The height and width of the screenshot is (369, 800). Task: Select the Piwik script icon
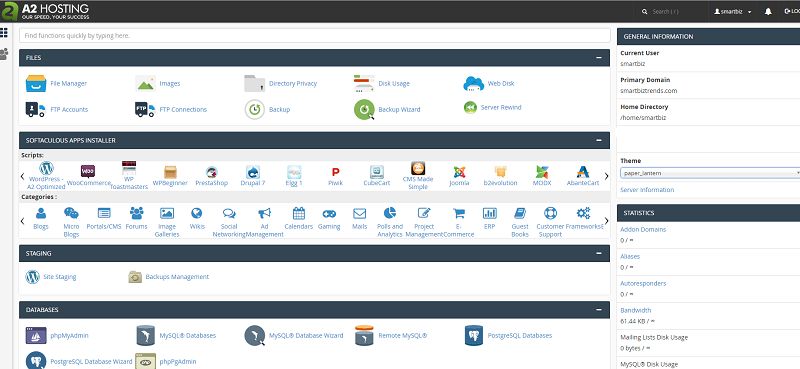335,172
